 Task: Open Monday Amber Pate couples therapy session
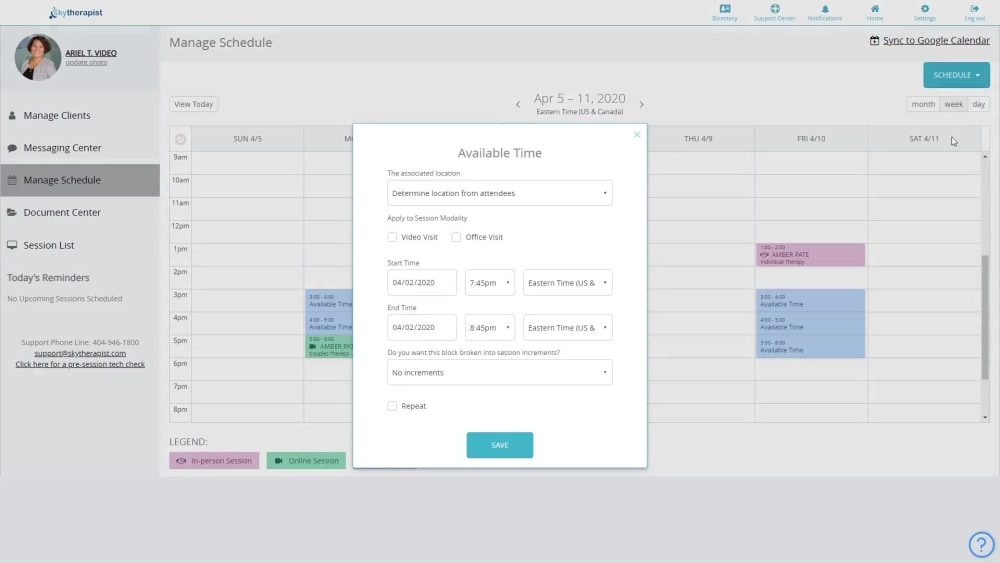tap(329, 347)
